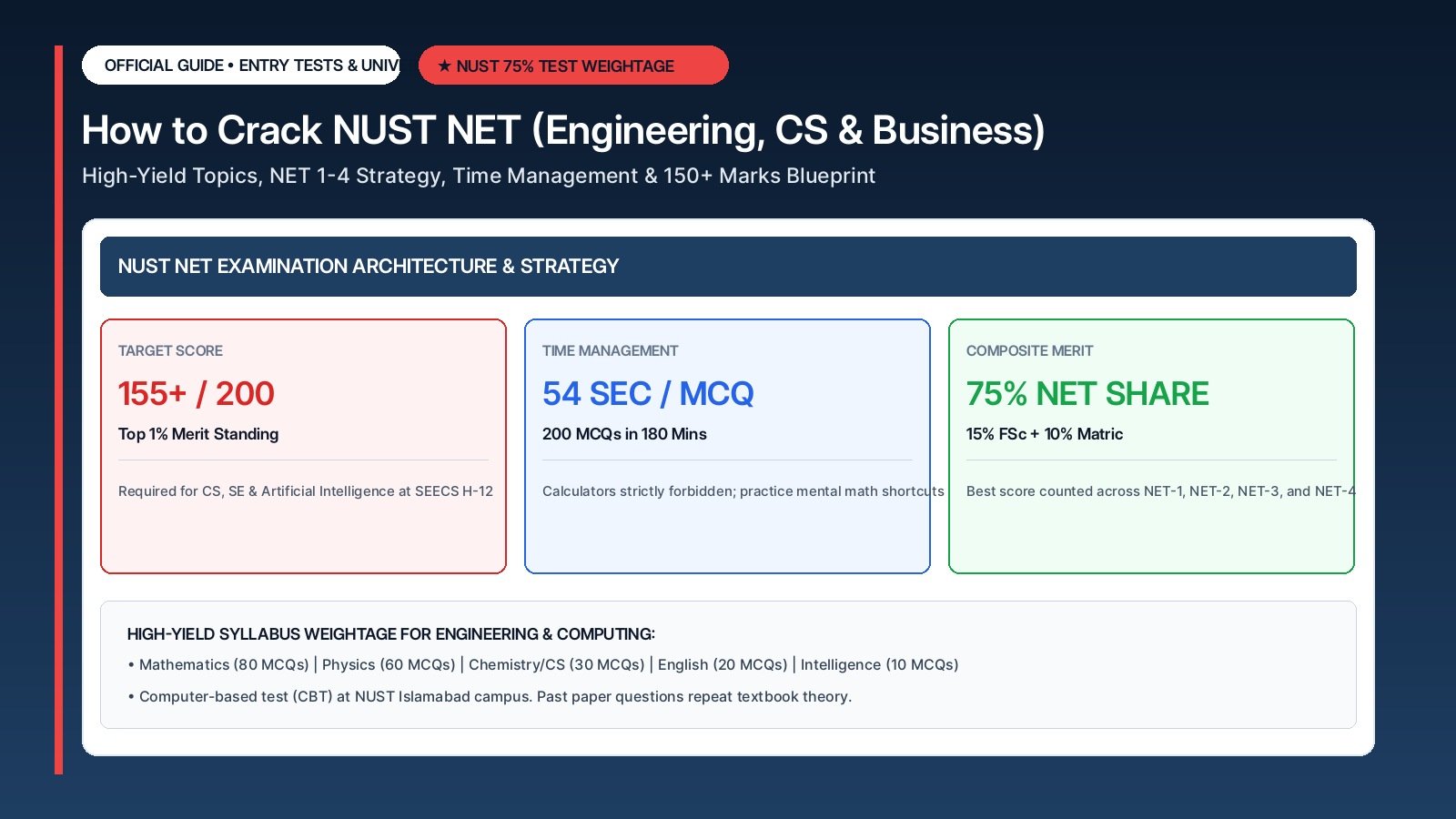Click the TIME MANAGEMENT label
This screenshot has width=1456, height=819.
[x=610, y=351]
